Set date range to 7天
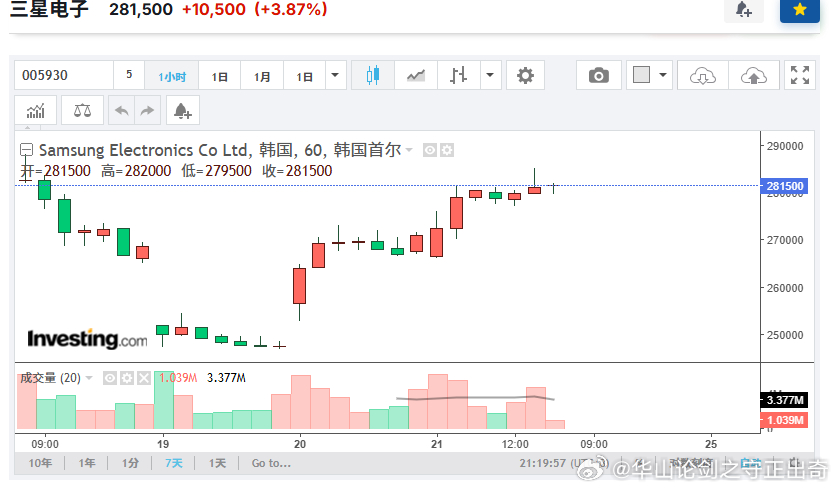Image resolution: width=837 pixels, height=489 pixels. (x=173, y=463)
